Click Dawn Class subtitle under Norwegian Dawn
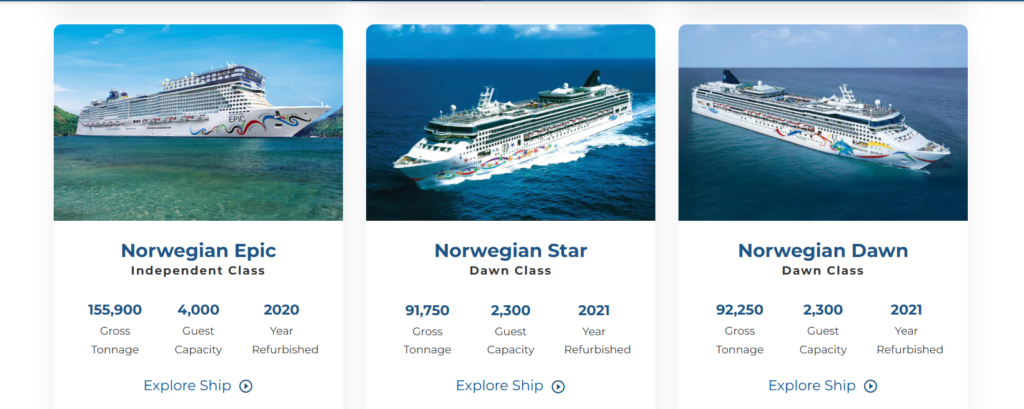Viewport: 1024px width, 409px height. point(823,271)
